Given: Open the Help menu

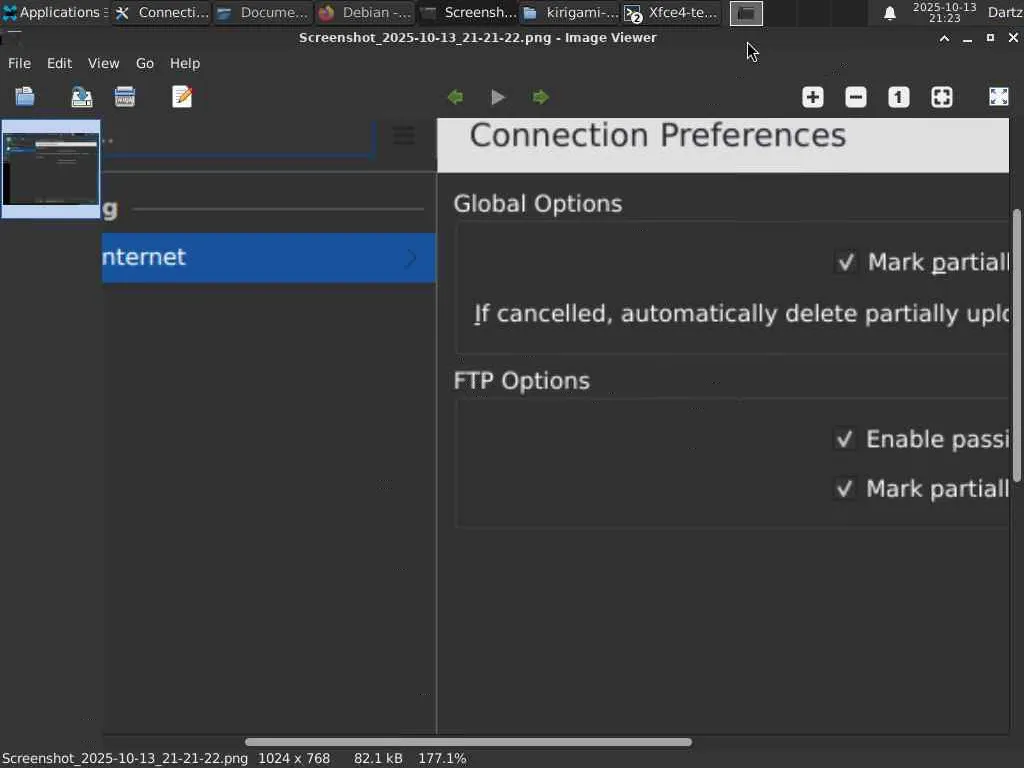Looking at the screenshot, I should pos(185,63).
